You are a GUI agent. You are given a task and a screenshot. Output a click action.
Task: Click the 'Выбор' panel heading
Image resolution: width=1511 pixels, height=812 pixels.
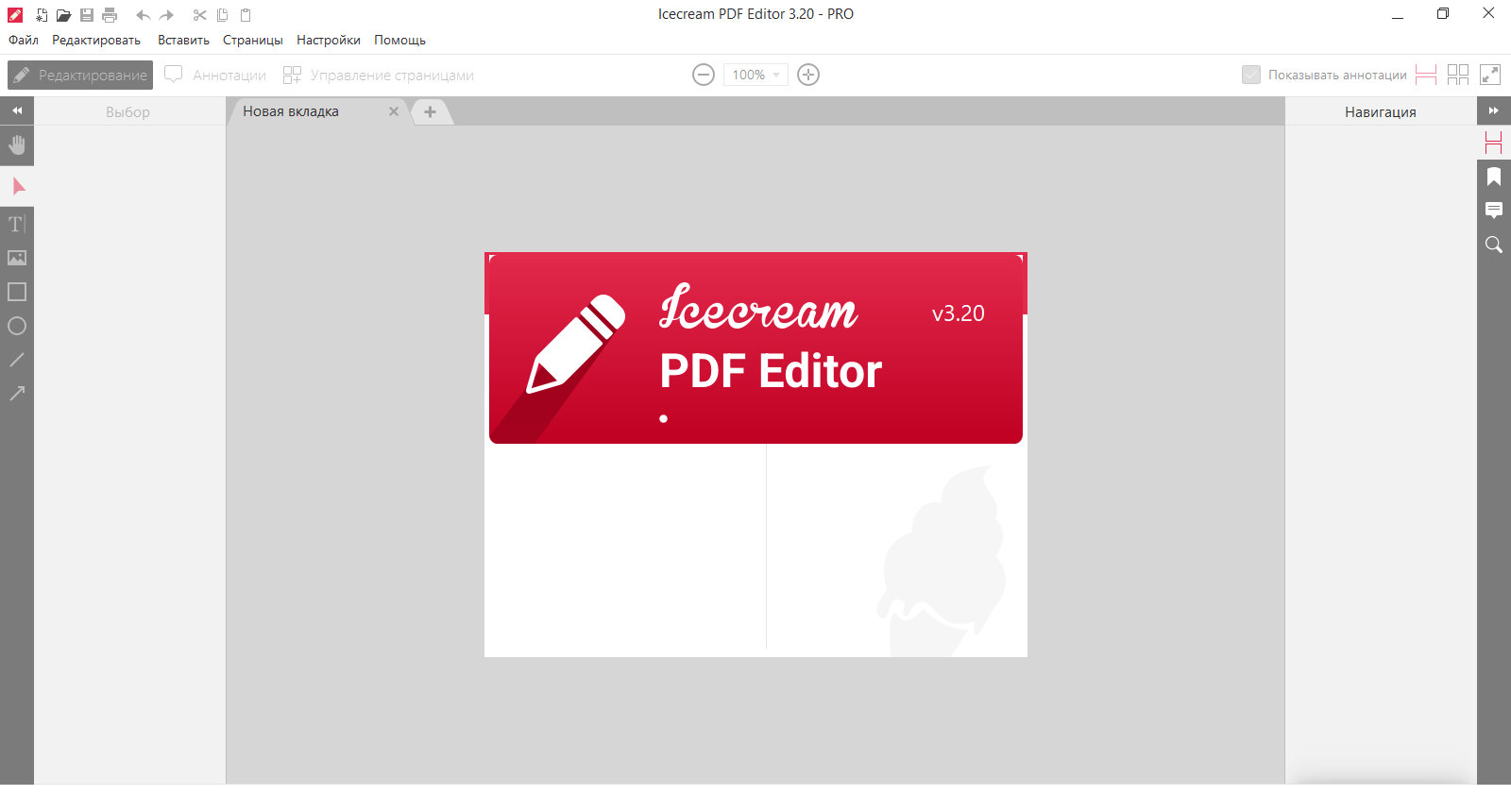pyautogui.click(x=127, y=111)
